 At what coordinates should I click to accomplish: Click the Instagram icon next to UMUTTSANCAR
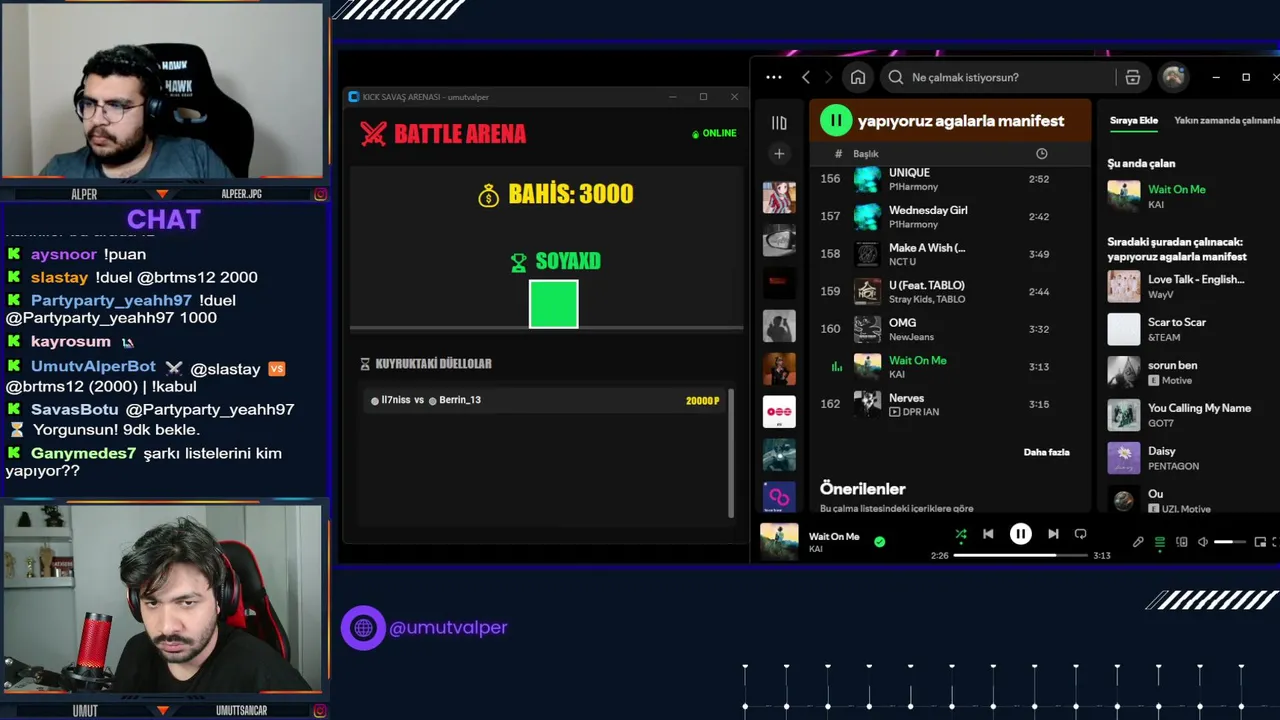coord(320,711)
